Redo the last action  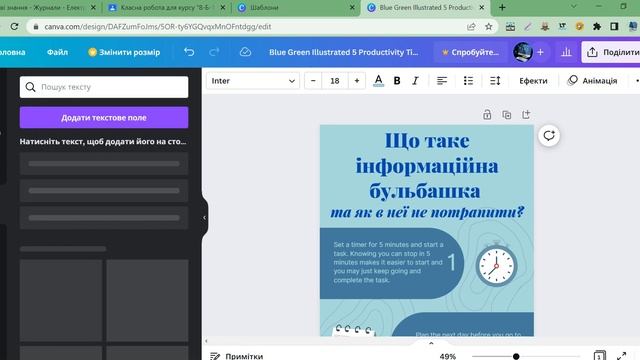coord(214,52)
